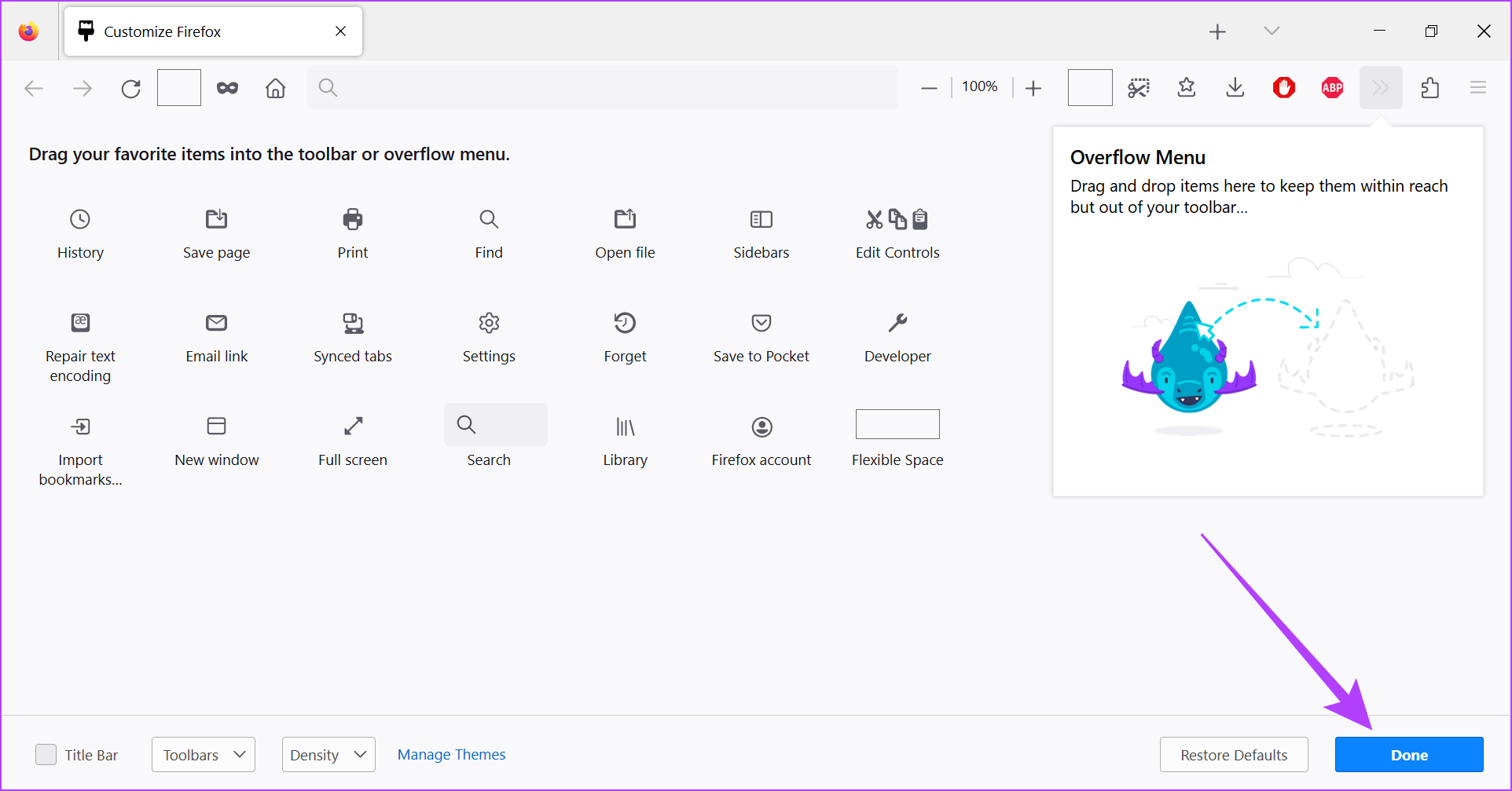
Task: Open the Manage Themes link
Action: coord(451,755)
